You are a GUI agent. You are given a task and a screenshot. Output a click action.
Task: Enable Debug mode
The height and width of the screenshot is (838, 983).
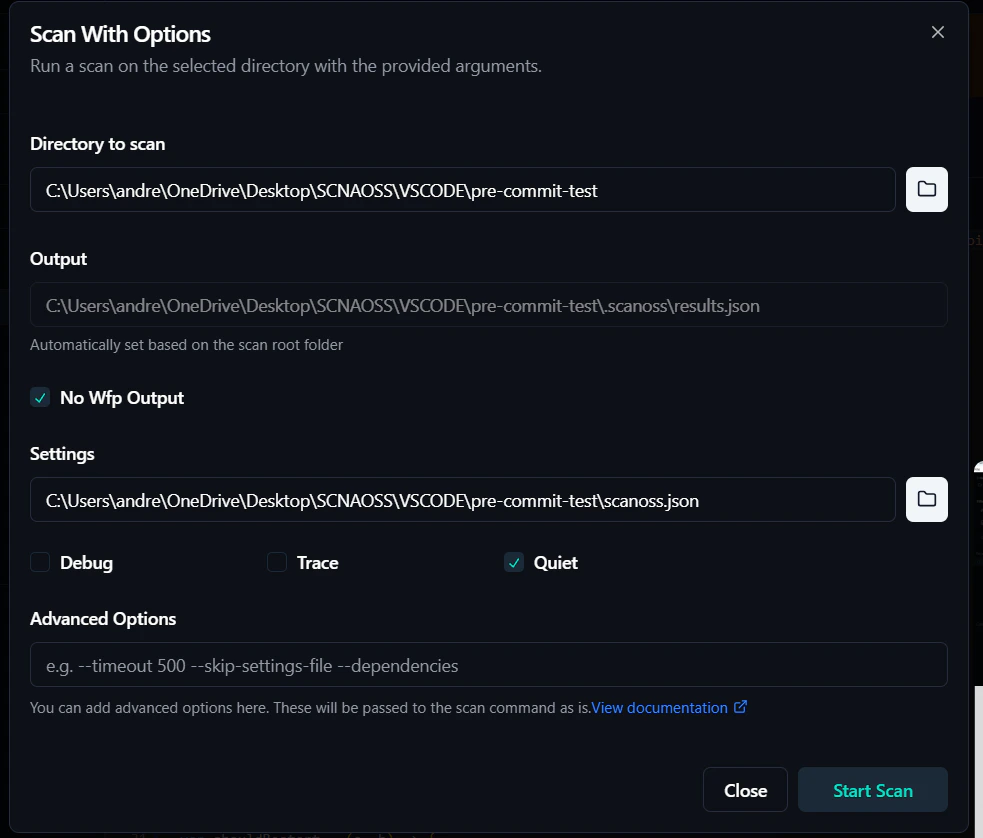(x=39, y=562)
